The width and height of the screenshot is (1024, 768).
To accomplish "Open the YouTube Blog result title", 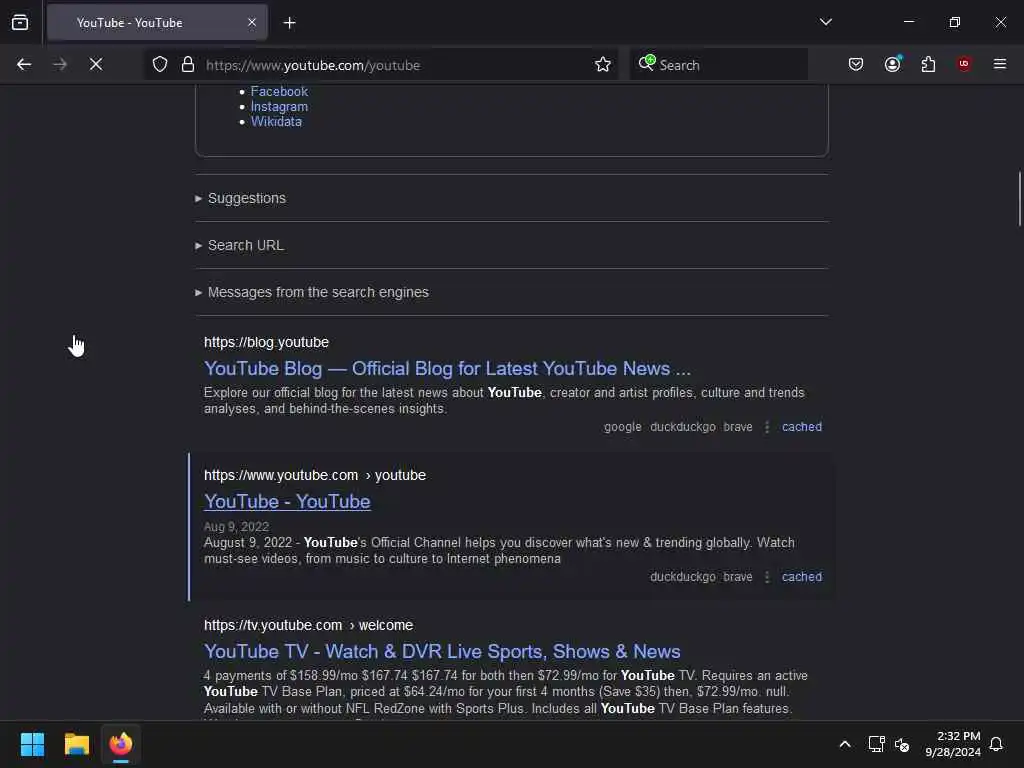I will click(x=447, y=368).
